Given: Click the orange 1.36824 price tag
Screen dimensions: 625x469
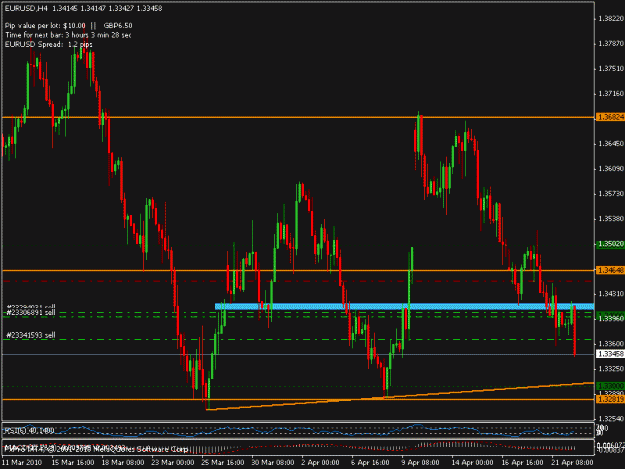Looking at the screenshot, I should [x=610, y=117].
